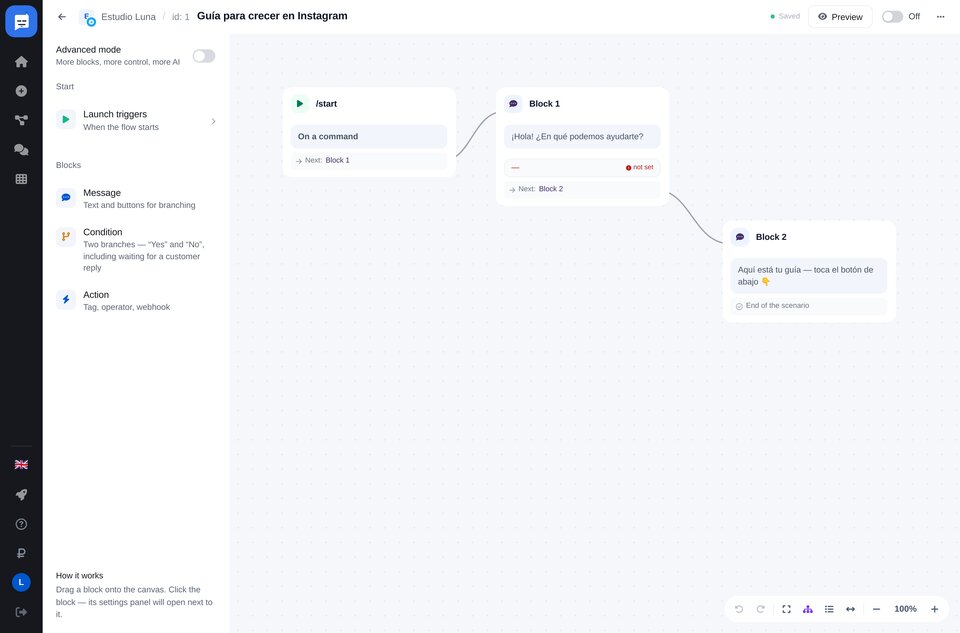This screenshot has width=960, height=633.
Task: Click the flow title Guía para crecer en Instagram
Action: click(x=272, y=16)
